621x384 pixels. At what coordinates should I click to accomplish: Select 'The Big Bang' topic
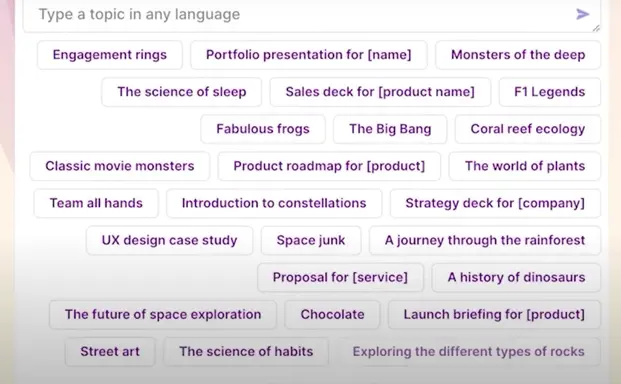(390, 129)
